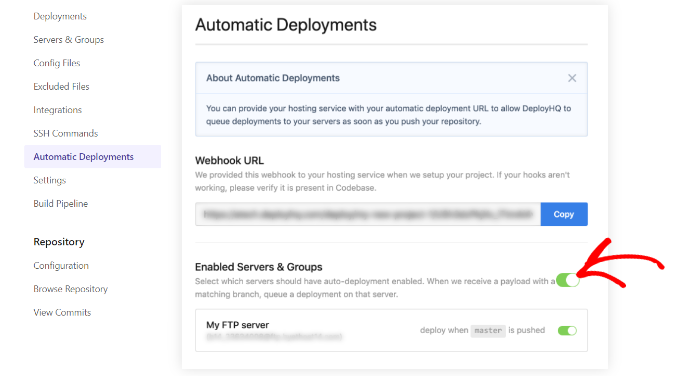Viewport: 680px width, 376px height.
Task: Open Integrations in the sidebar
Action: tap(58, 110)
